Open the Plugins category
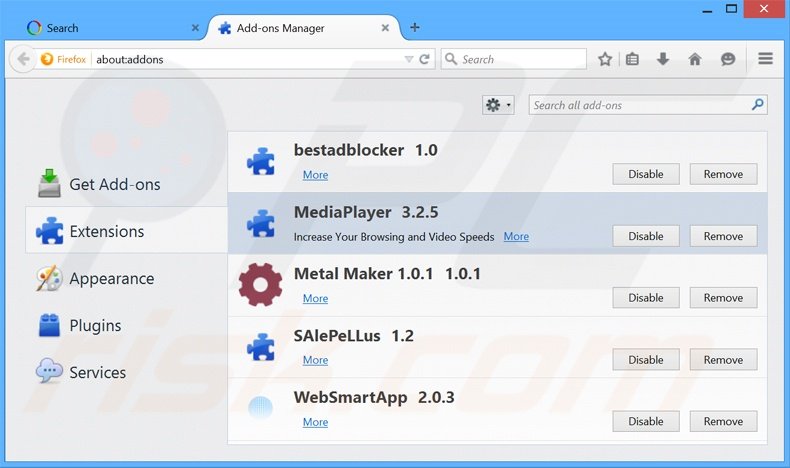790x468 pixels. pyautogui.click(x=126, y=325)
